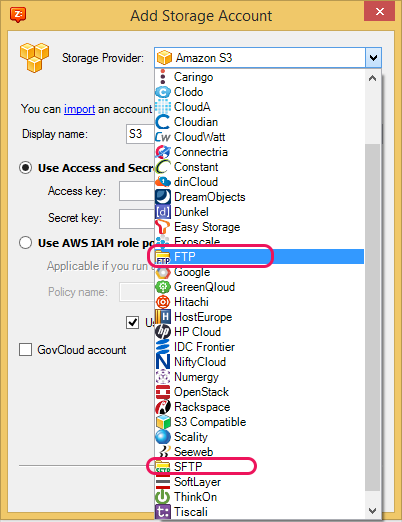Choose the Rackspace icon

click(163, 407)
